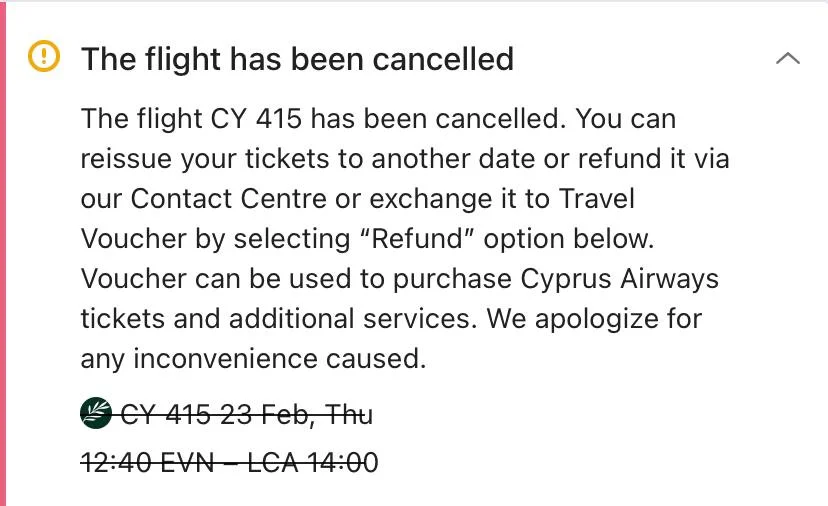
Task: Click the "Travel" word before Voucher
Action: click(594, 198)
